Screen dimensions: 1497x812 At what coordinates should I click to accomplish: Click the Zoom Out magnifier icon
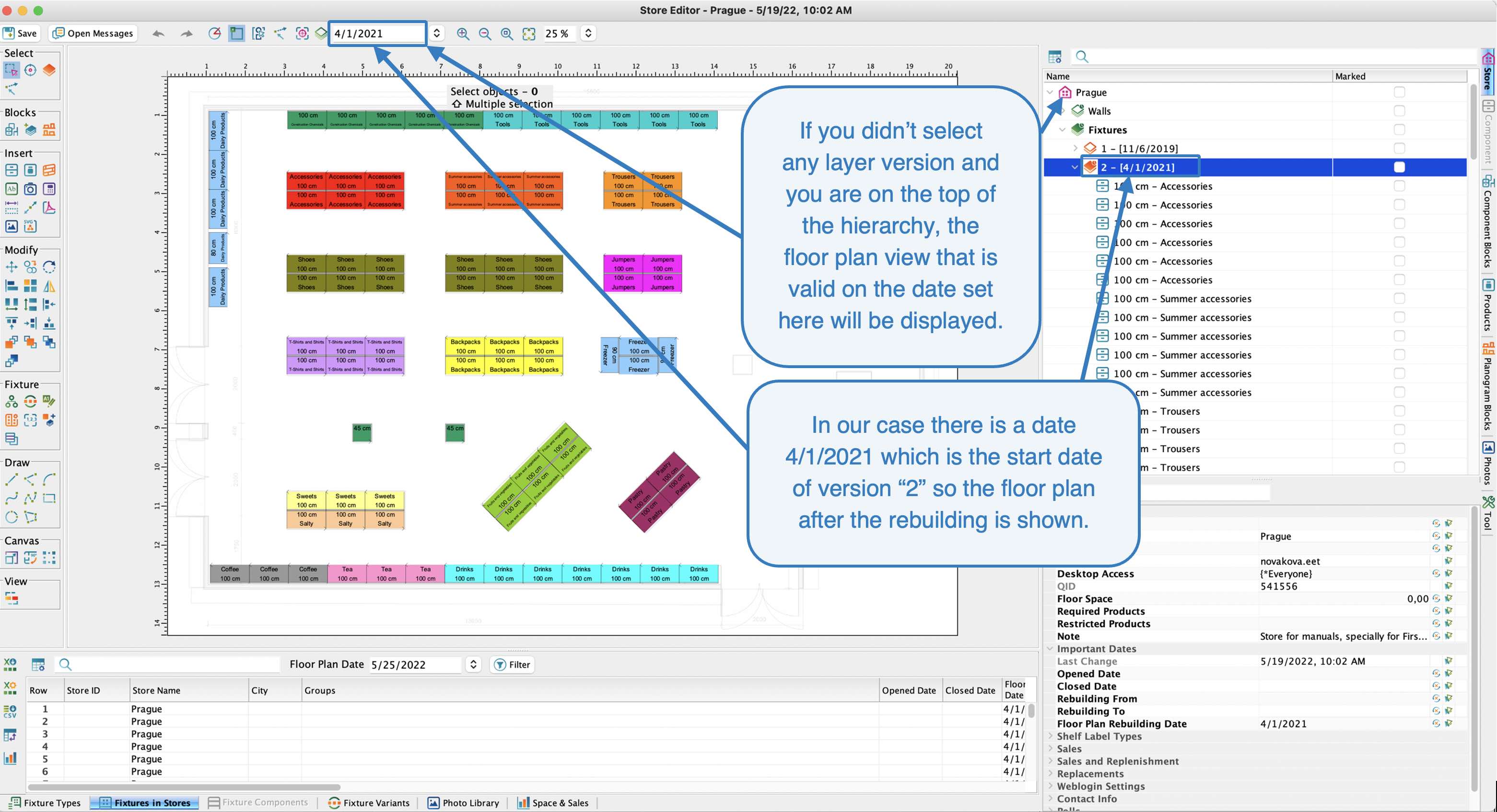[x=485, y=34]
